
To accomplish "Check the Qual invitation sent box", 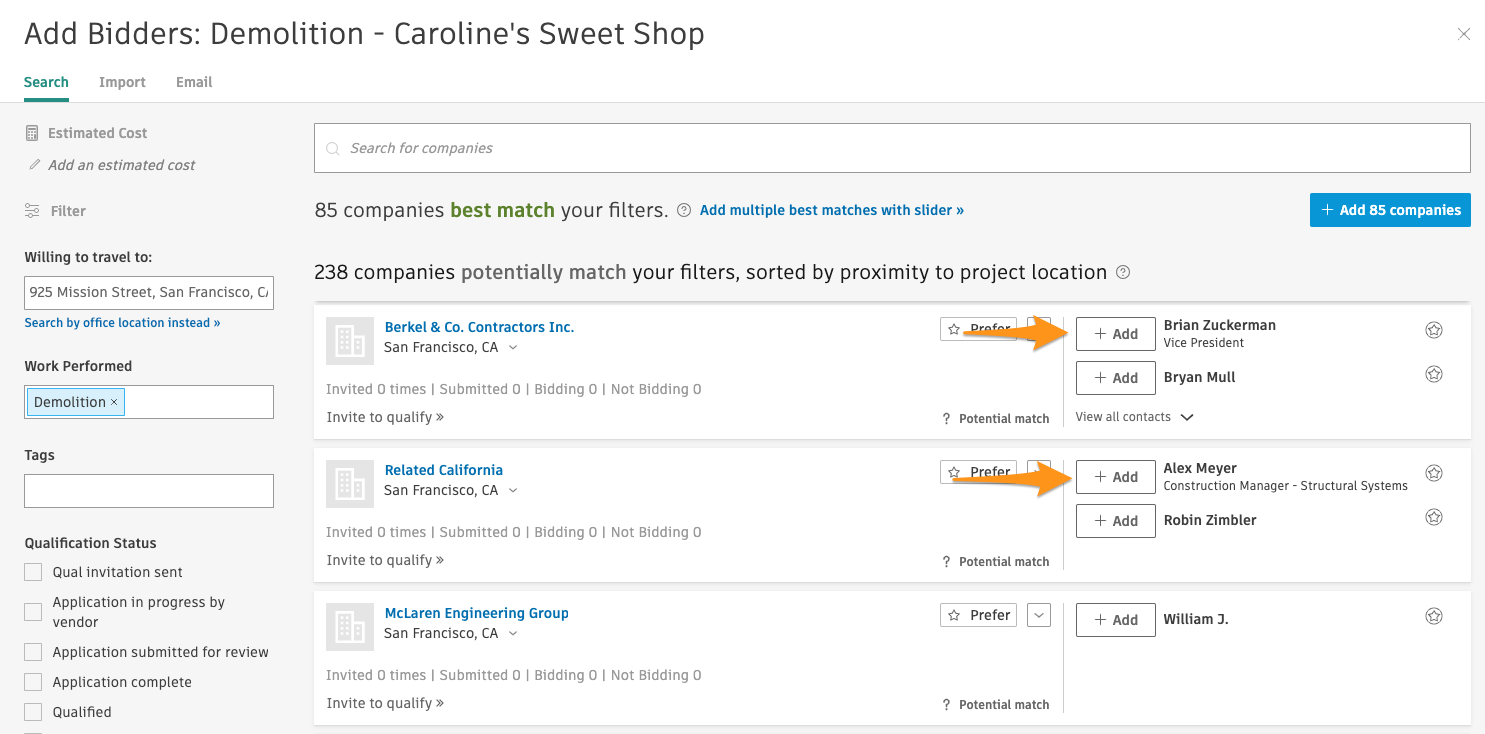I will point(33,572).
